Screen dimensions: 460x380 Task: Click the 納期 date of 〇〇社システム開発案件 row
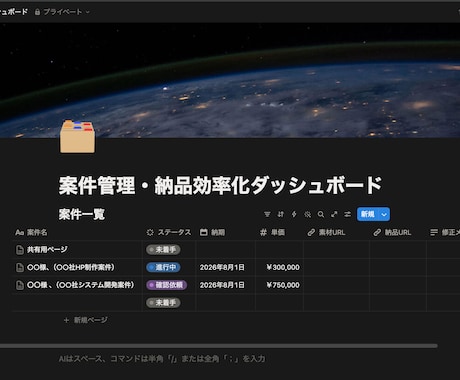point(226,285)
